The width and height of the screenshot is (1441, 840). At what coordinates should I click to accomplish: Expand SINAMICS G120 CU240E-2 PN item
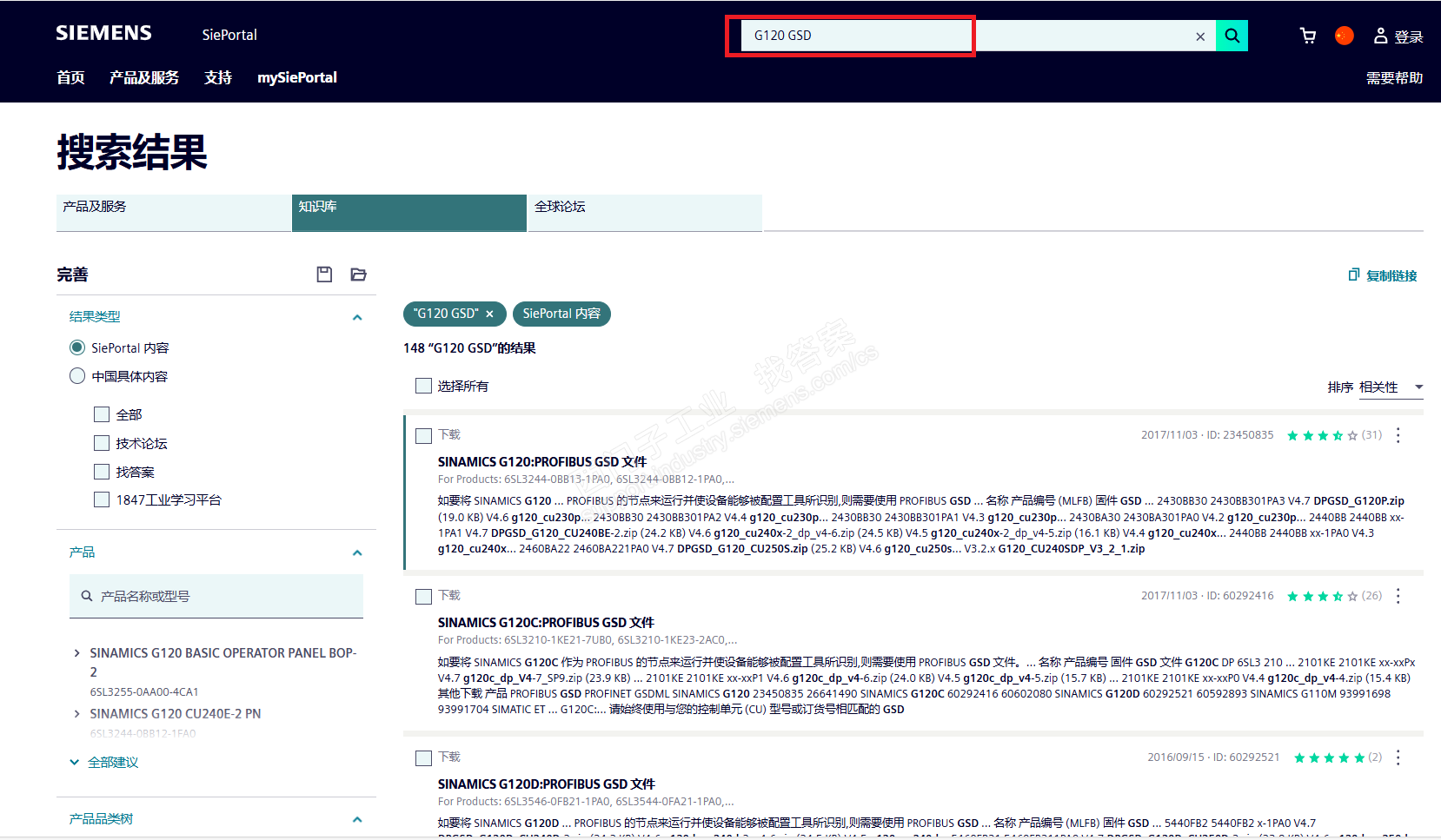click(76, 713)
